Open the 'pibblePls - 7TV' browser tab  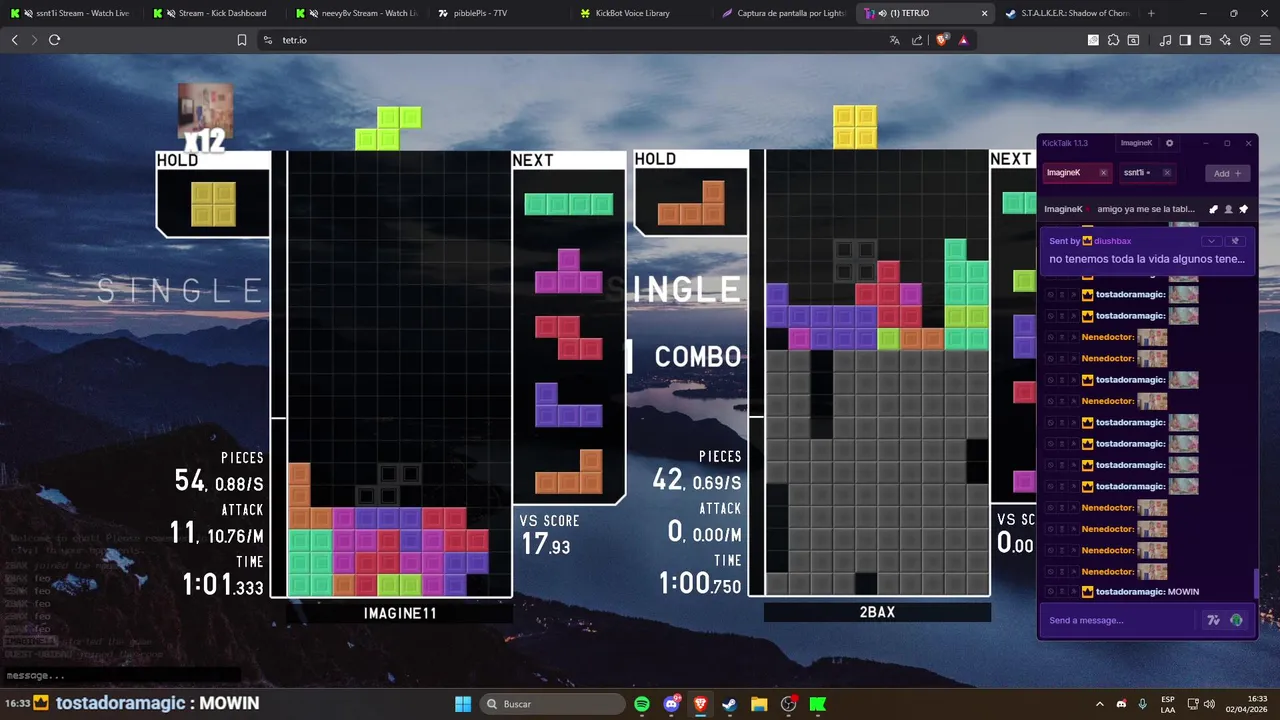pyautogui.click(x=500, y=13)
